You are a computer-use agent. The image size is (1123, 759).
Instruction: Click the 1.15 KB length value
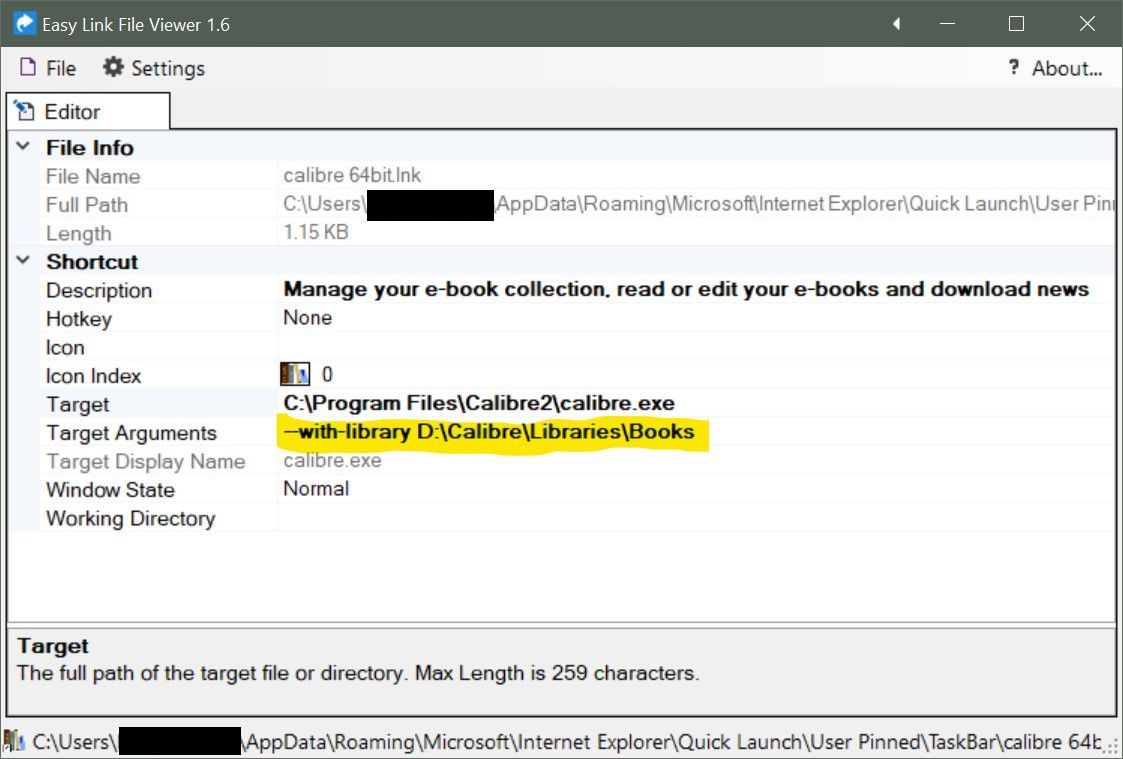tap(316, 232)
